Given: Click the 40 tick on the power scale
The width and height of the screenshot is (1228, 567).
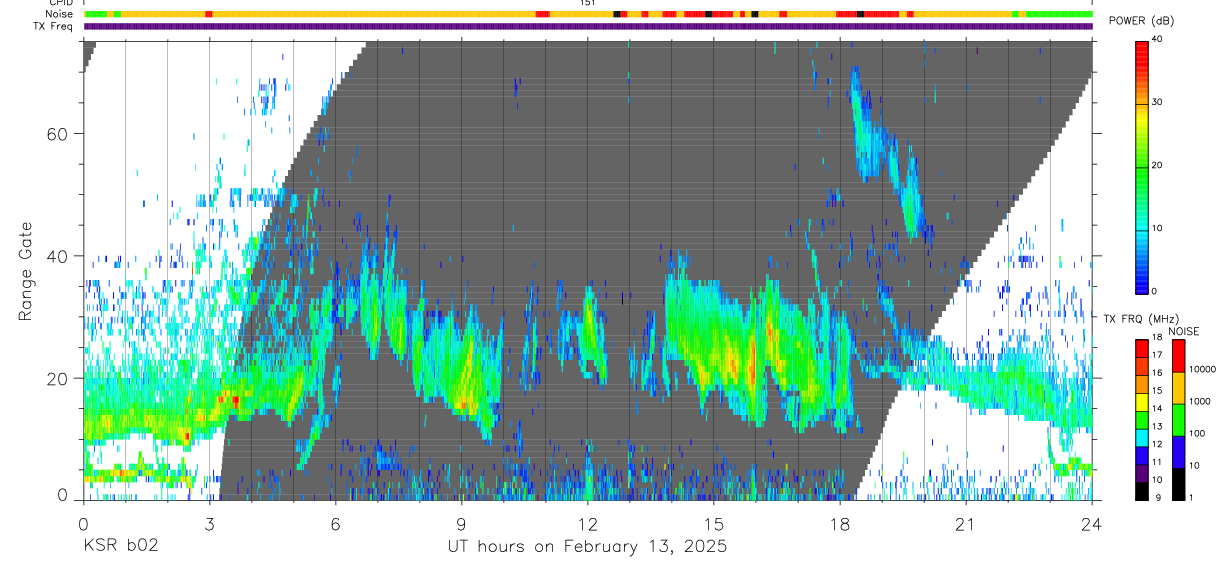Looking at the screenshot, I should (1159, 40).
